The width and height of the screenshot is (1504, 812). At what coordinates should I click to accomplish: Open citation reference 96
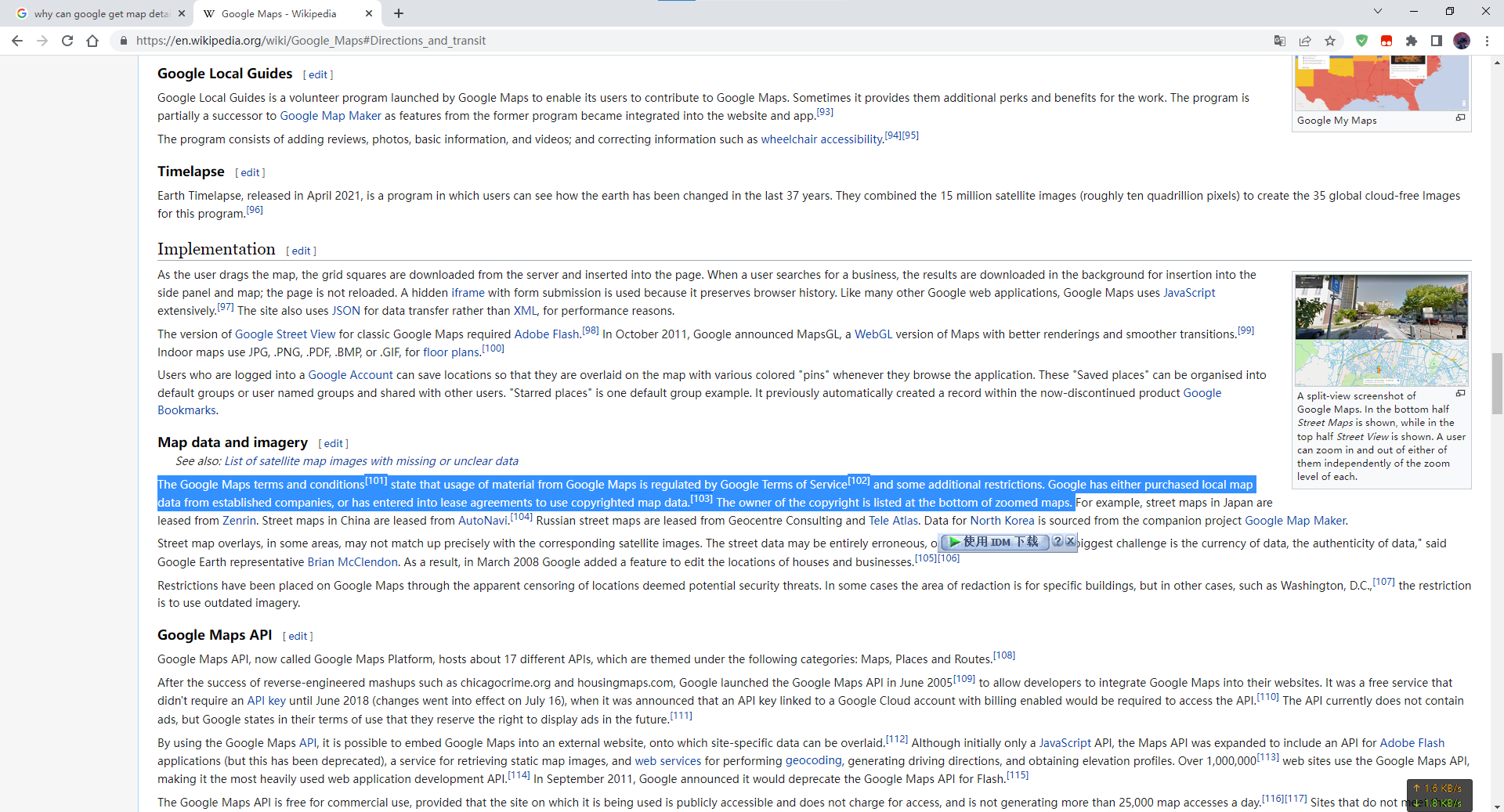pyautogui.click(x=255, y=210)
